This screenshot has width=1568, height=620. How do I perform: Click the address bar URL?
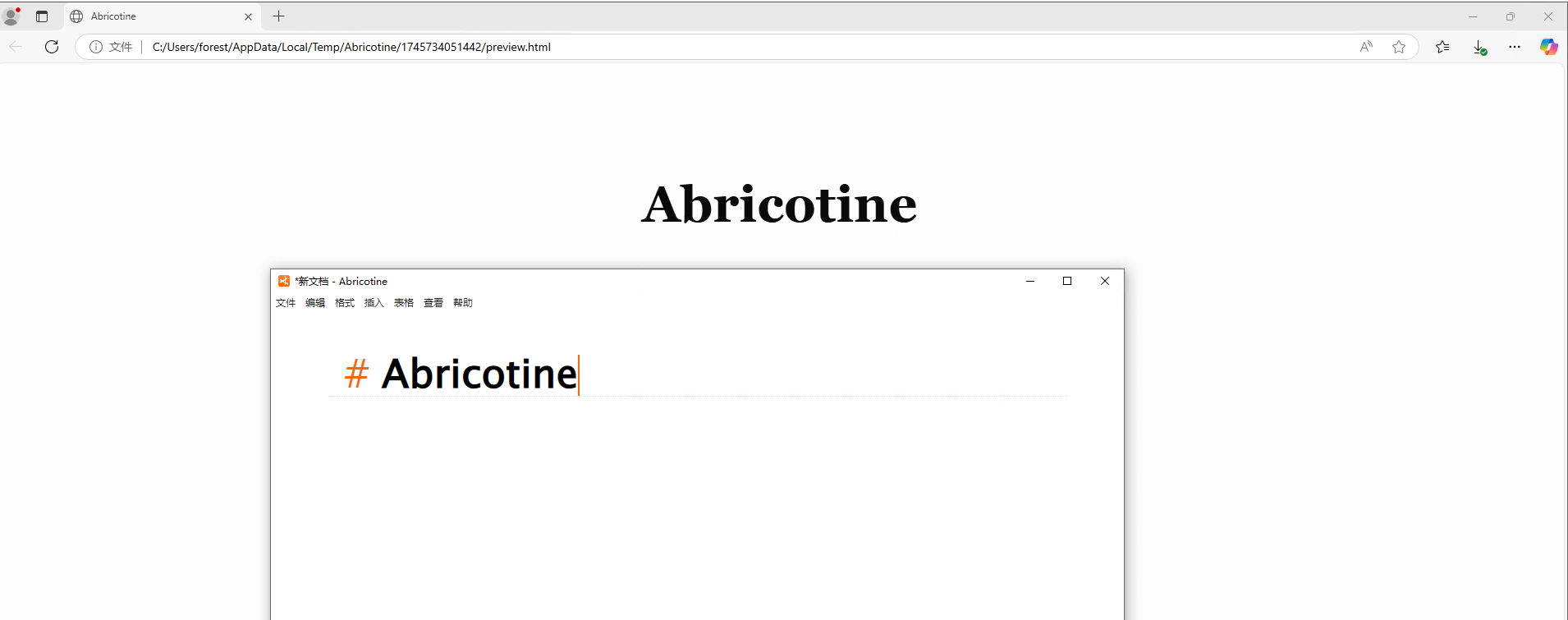(351, 47)
